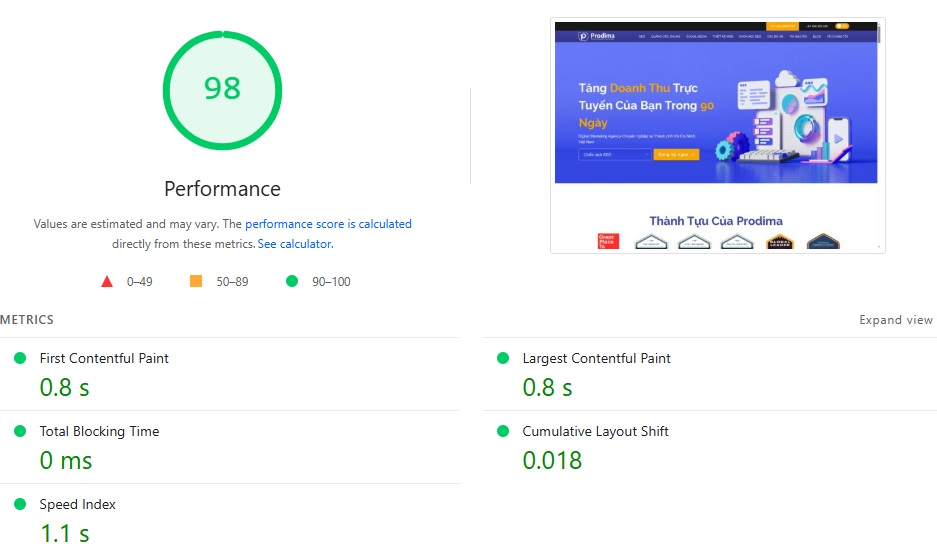Image resolution: width=937 pixels, height=555 pixels.
Task: Click the performance score 98 gauge
Action: (222, 90)
